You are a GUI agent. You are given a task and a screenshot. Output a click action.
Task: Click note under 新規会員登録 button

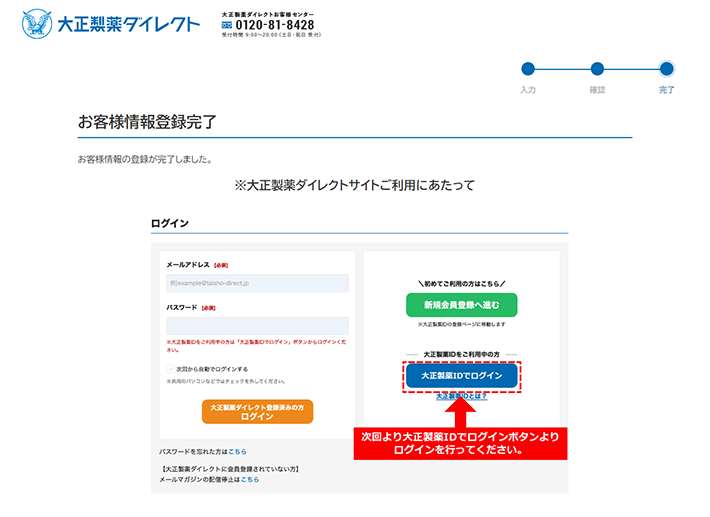click(x=461, y=325)
